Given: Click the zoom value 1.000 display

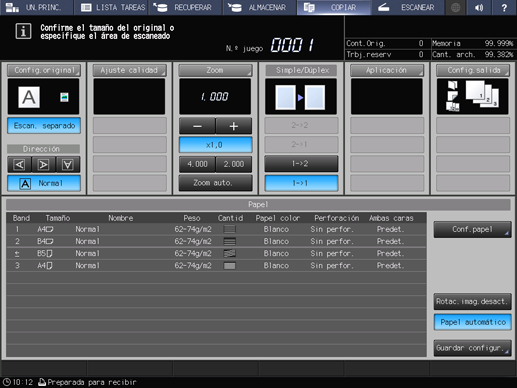Looking at the screenshot, I should point(215,97).
